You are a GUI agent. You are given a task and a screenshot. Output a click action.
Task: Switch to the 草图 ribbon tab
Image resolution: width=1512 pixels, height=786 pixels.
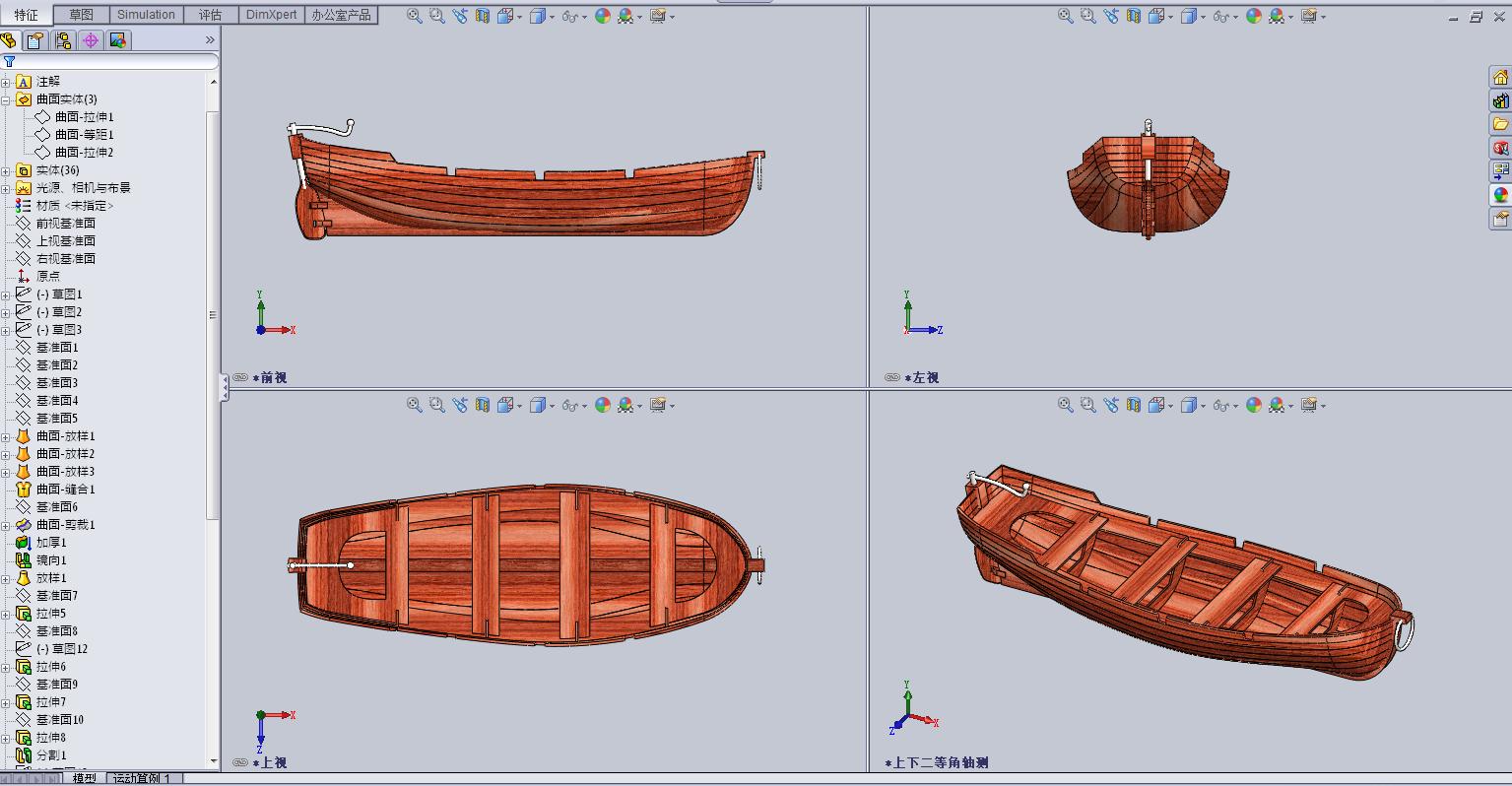coord(82,15)
